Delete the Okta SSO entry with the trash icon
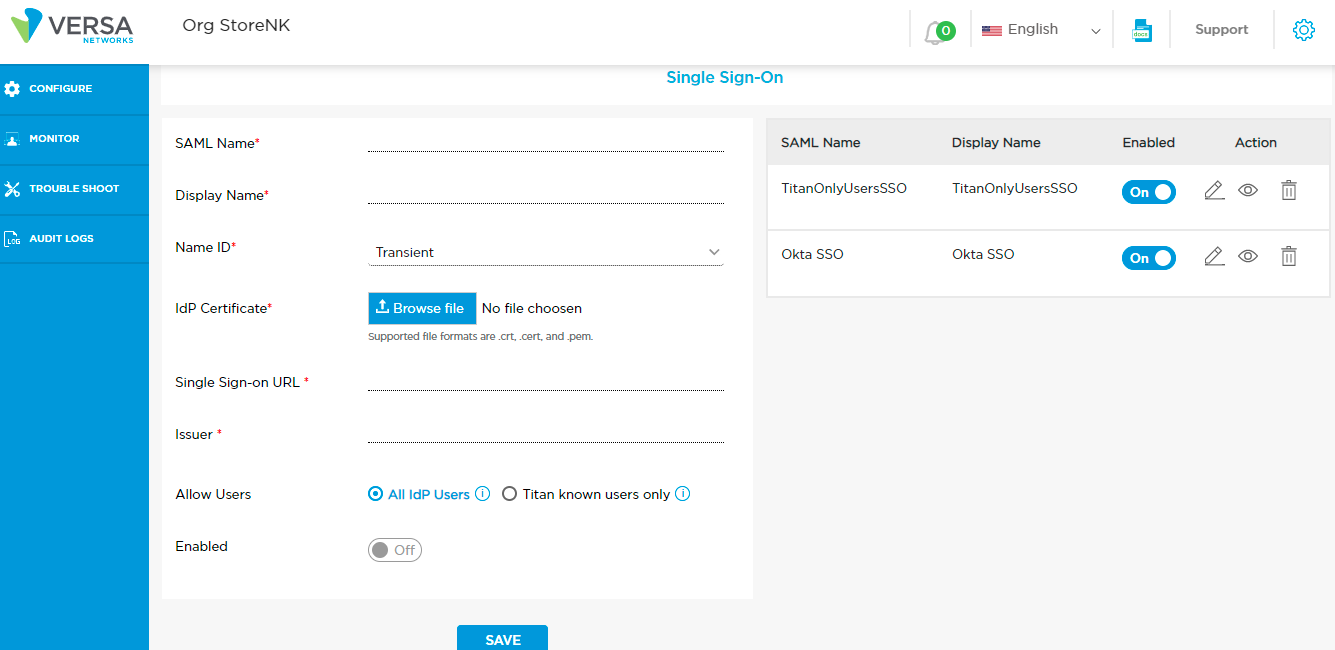This screenshot has width=1335, height=650. click(x=1288, y=256)
